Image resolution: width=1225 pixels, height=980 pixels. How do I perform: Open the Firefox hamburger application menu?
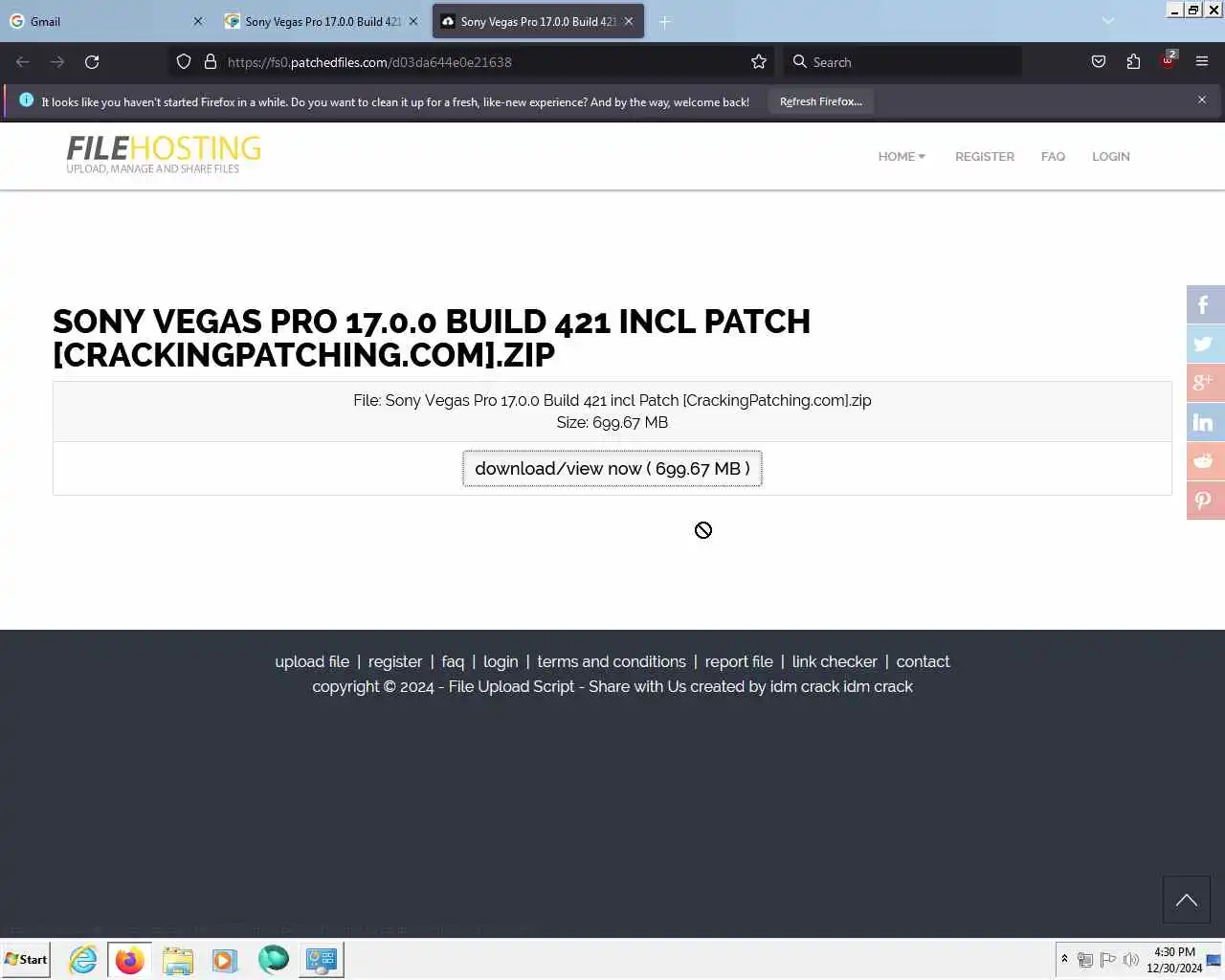pos(1202,62)
